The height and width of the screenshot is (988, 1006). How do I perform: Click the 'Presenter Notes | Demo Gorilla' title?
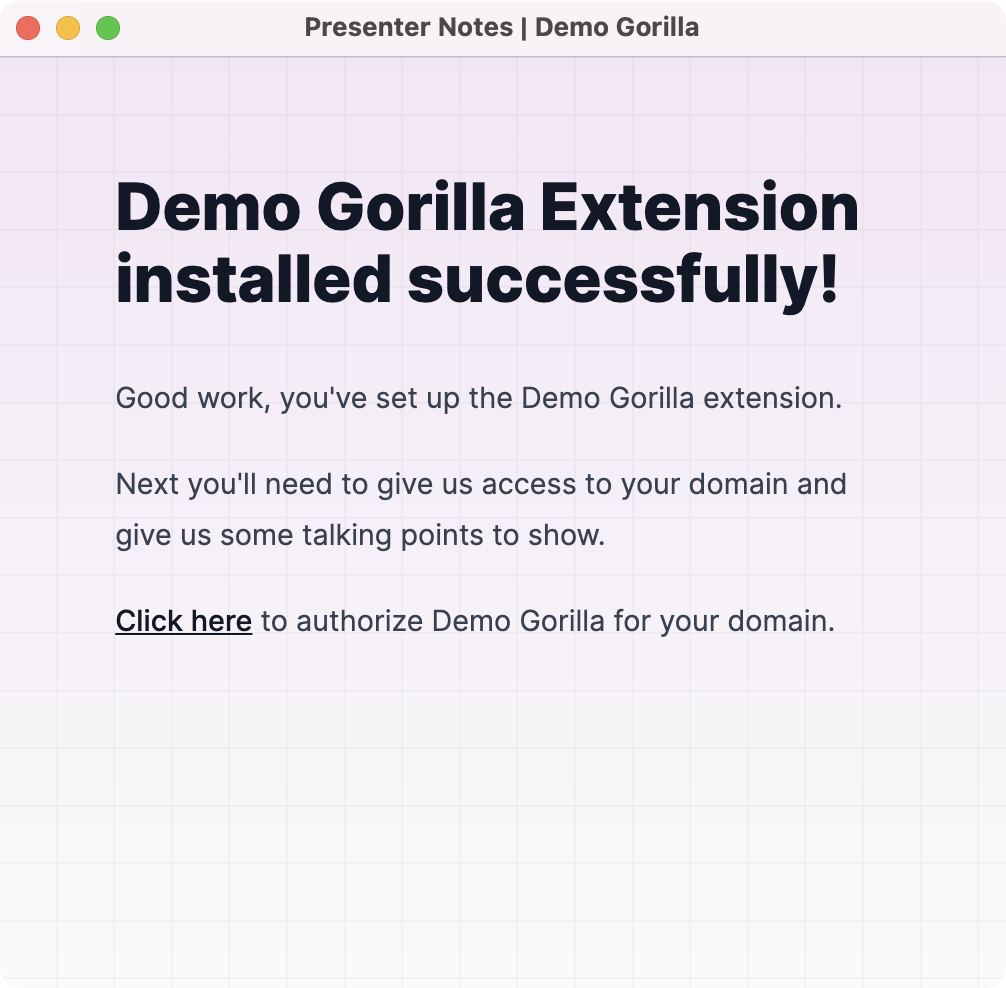tap(503, 28)
